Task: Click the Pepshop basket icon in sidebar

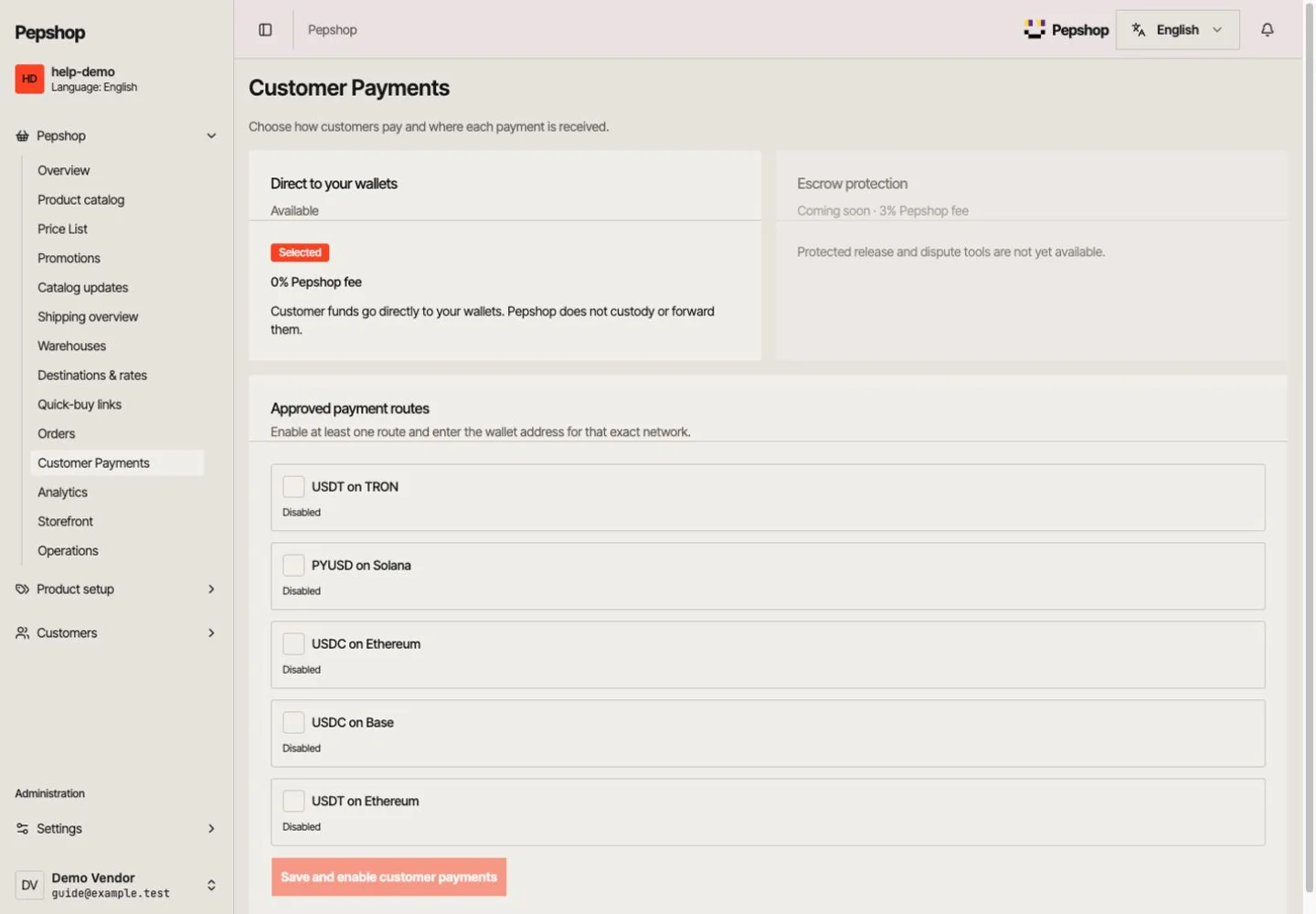Action: [22, 136]
